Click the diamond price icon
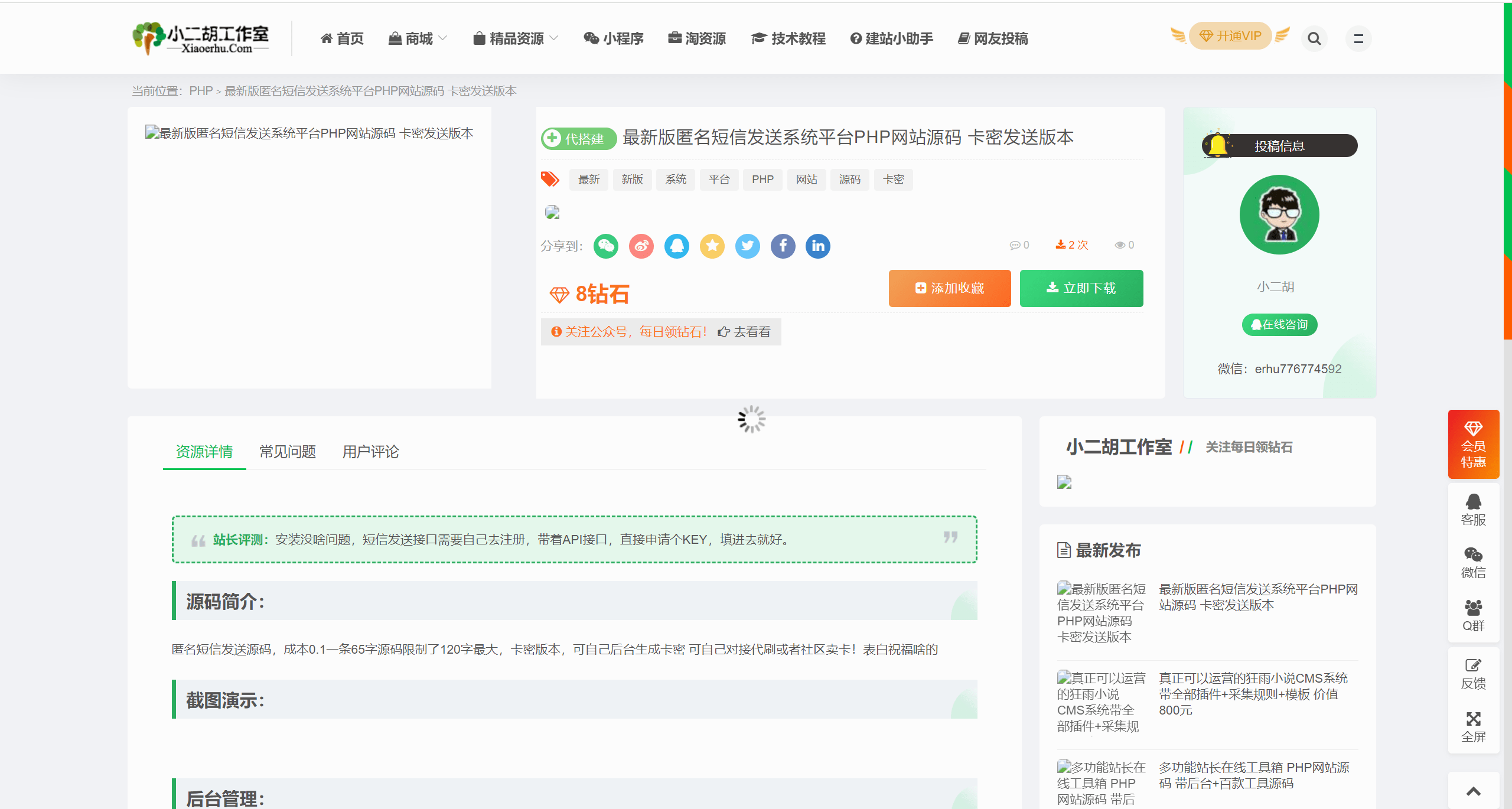This screenshot has height=809, width=1512. (559, 294)
